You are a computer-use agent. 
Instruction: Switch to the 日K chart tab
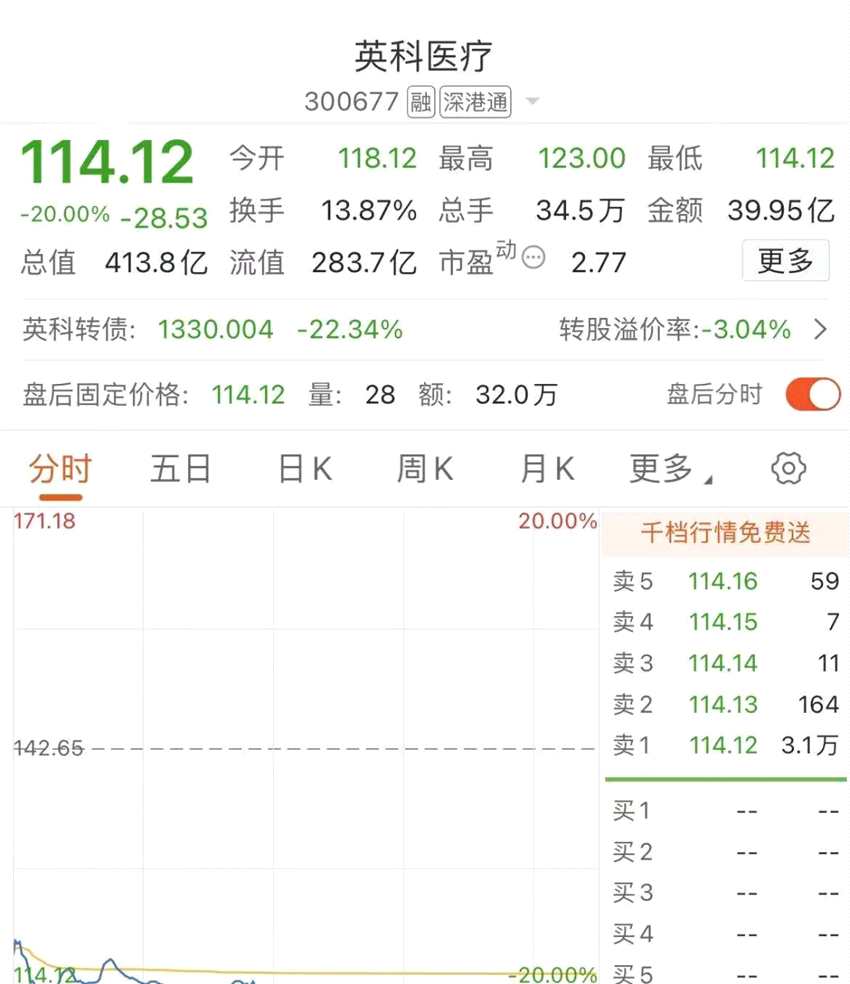(302, 468)
